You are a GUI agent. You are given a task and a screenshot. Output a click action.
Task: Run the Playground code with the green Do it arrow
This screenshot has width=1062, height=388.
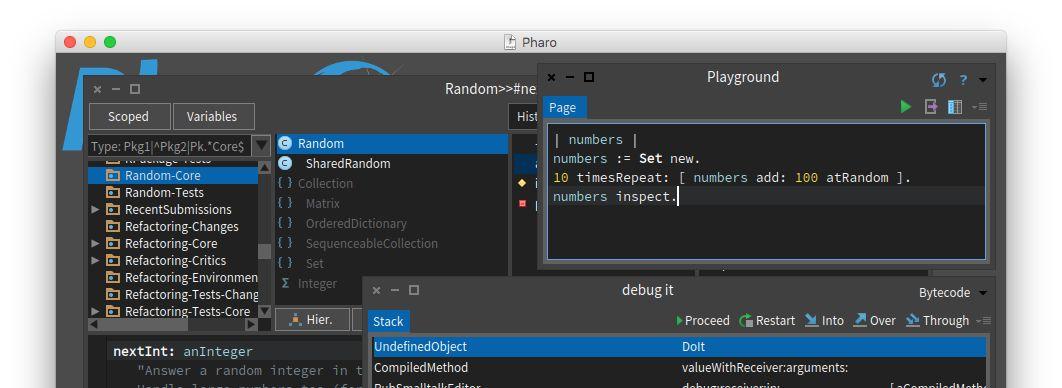[x=906, y=107]
